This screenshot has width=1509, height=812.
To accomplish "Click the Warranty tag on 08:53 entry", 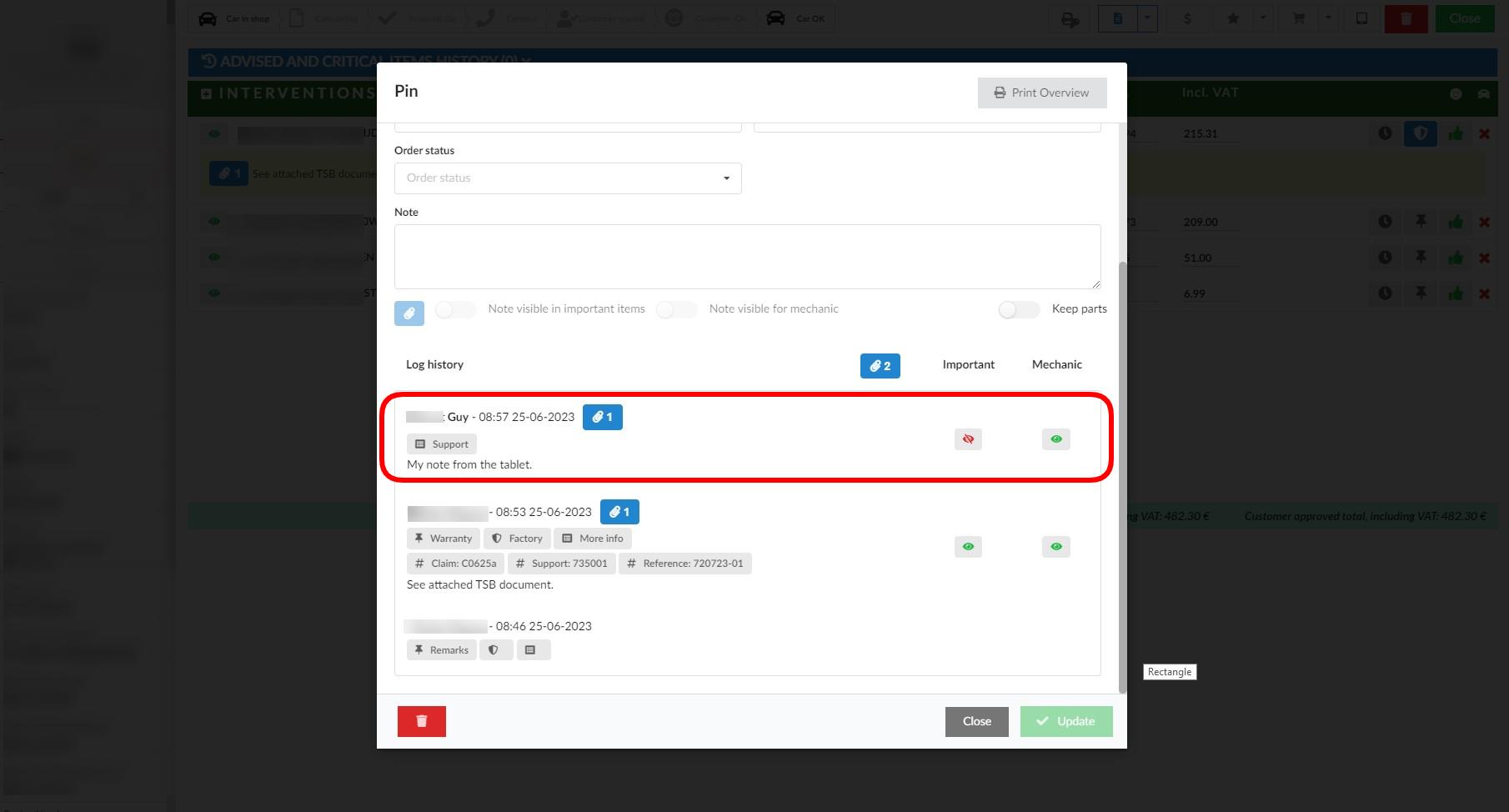I will tap(444, 539).
